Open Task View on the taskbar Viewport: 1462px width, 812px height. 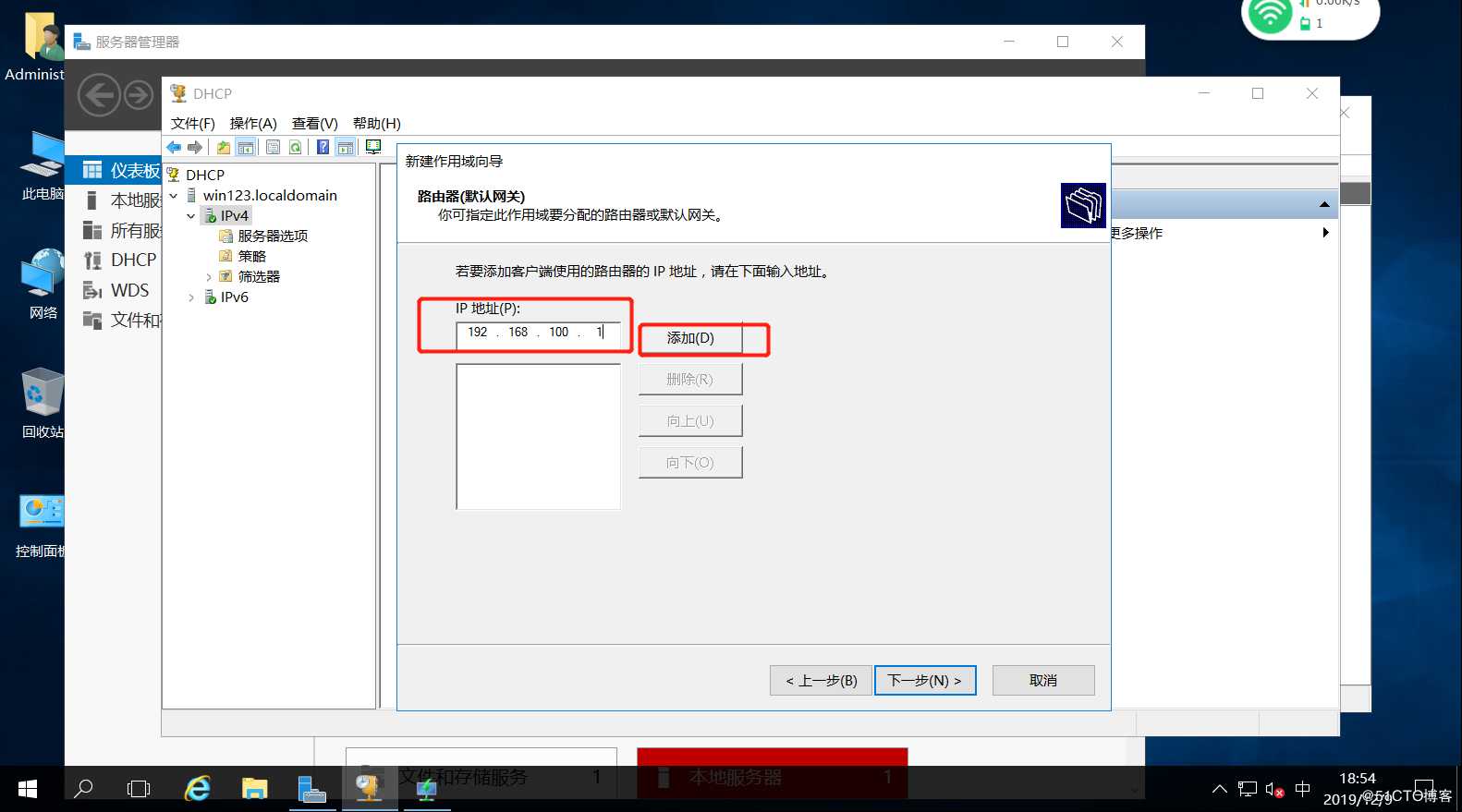139,789
